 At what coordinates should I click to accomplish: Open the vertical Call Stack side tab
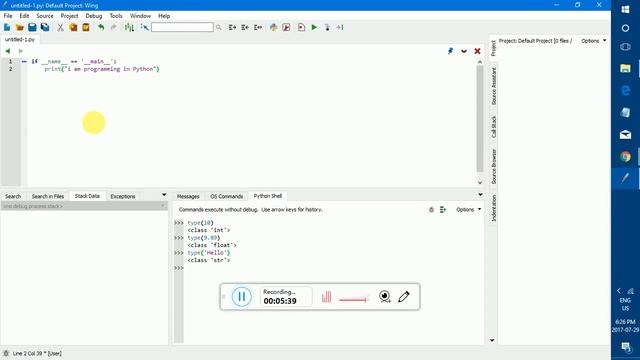(x=493, y=127)
